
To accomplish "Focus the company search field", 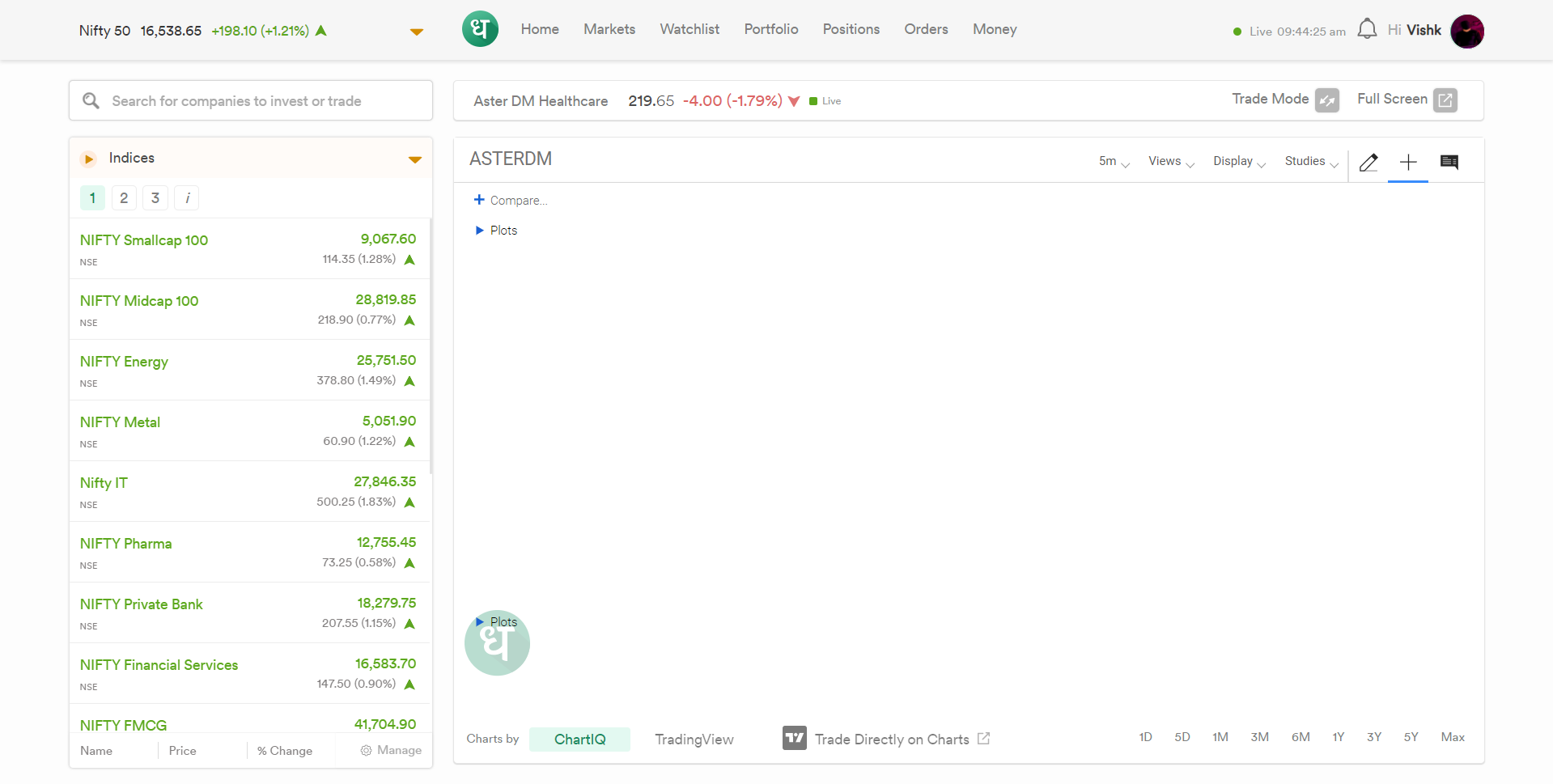I will point(251,100).
